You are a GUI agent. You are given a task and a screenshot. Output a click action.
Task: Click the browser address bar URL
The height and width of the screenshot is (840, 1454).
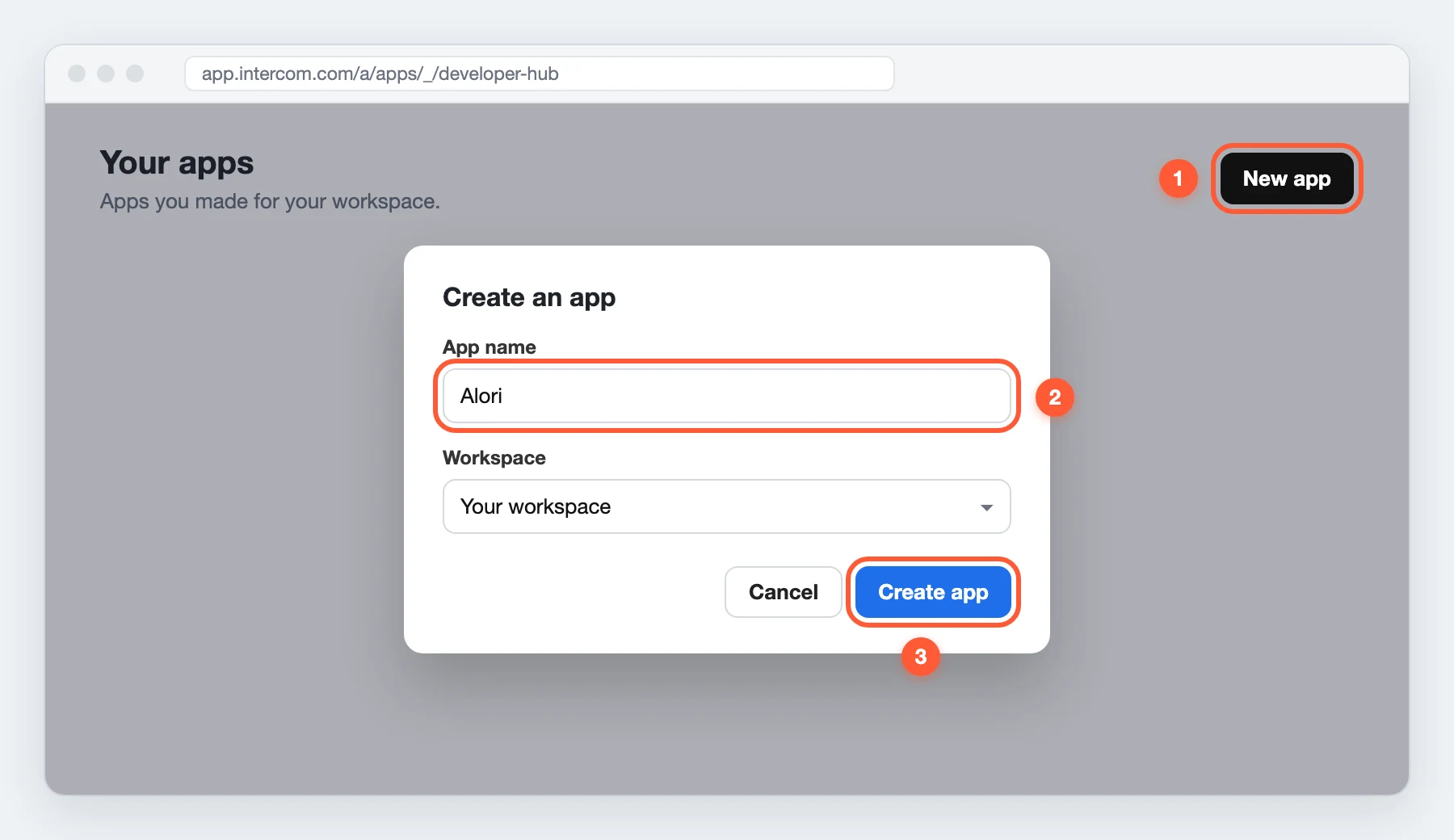click(539, 73)
